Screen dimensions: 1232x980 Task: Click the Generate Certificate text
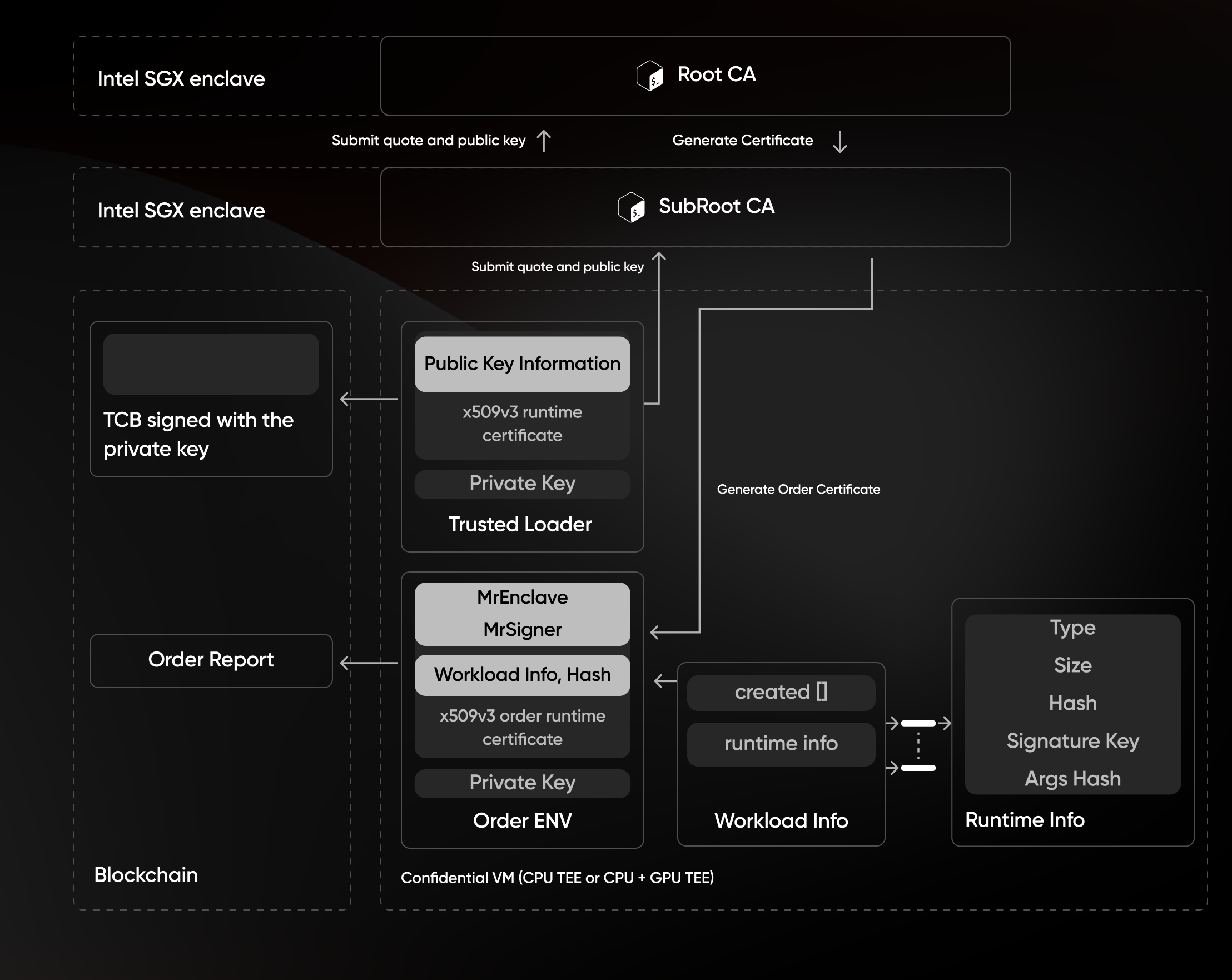[x=742, y=140]
